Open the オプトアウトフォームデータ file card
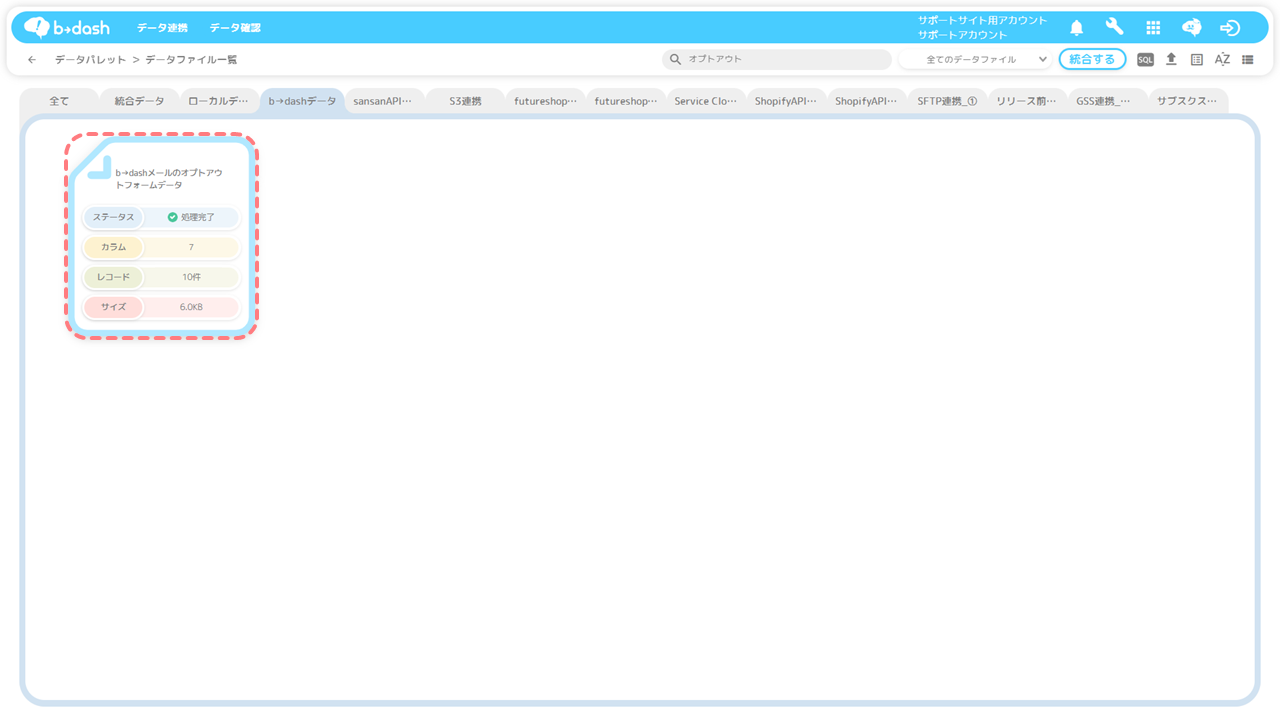The width and height of the screenshot is (1280, 720). pos(161,236)
